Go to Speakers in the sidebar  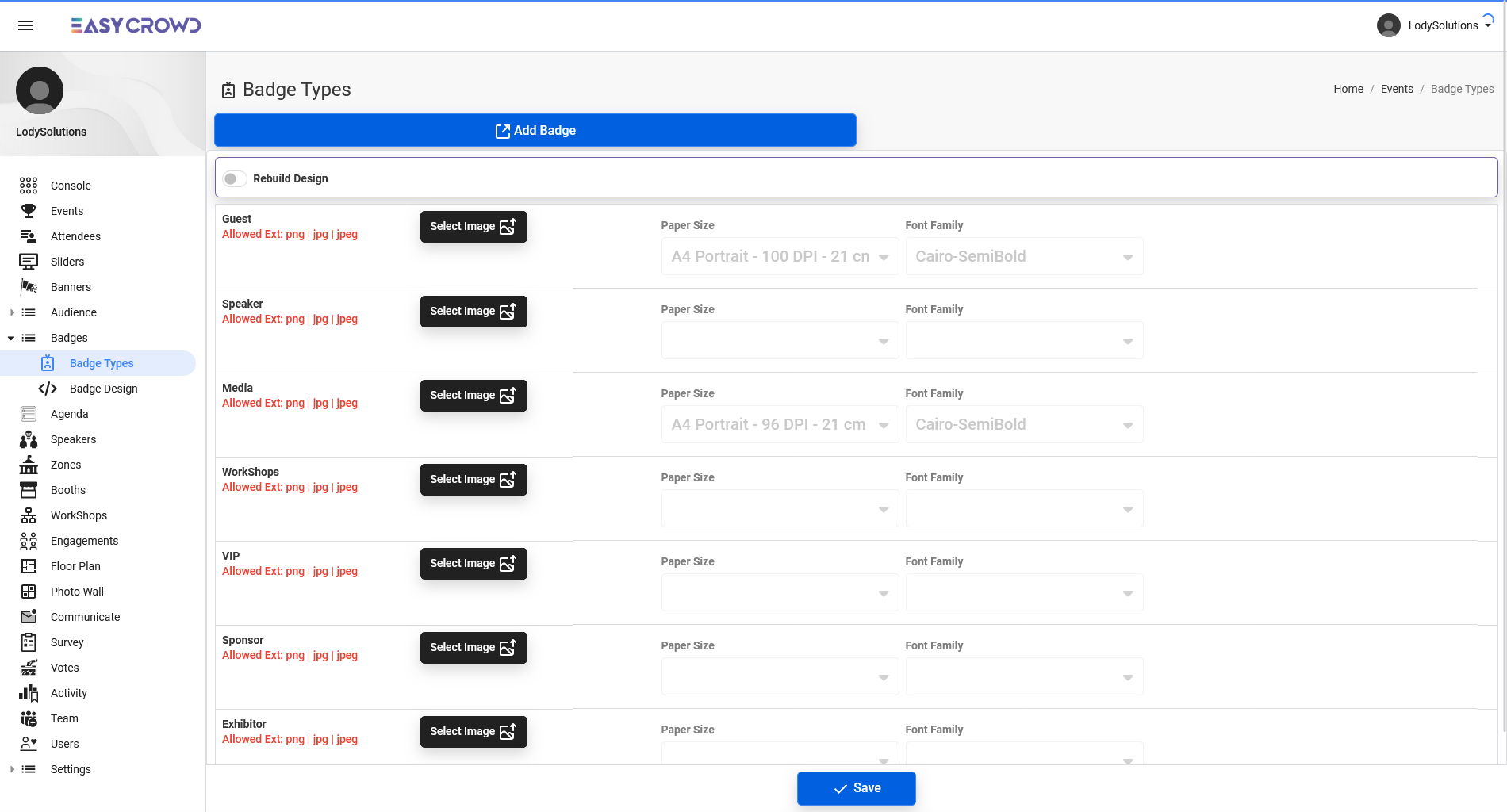coord(73,439)
